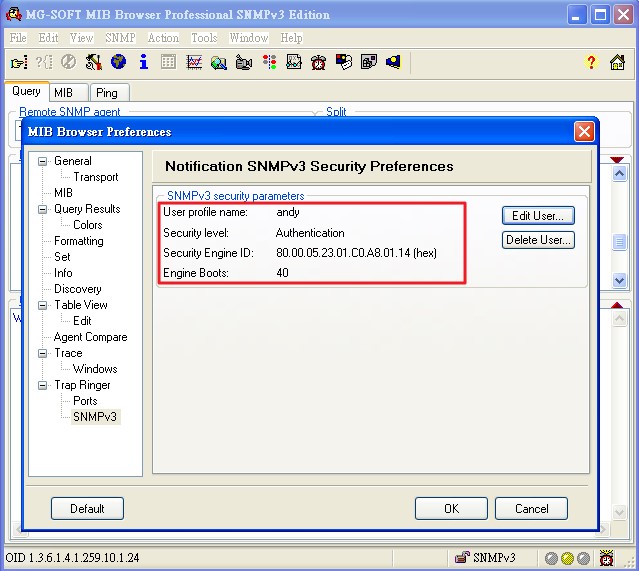This screenshot has height=571, width=639.
Task: Collapse the Table View tree node
Action: (42, 305)
